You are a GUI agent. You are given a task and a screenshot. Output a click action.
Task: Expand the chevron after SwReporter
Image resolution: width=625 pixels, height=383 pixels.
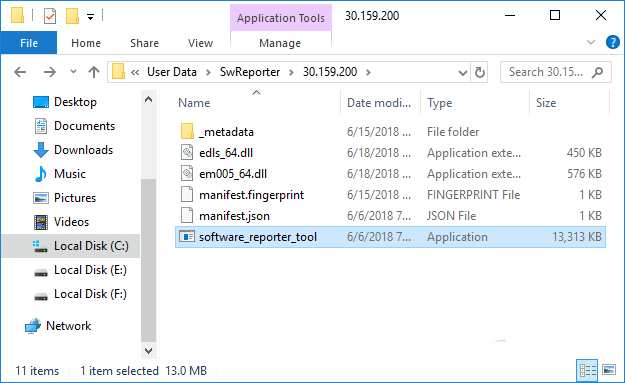pyautogui.click(x=291, y=73)
